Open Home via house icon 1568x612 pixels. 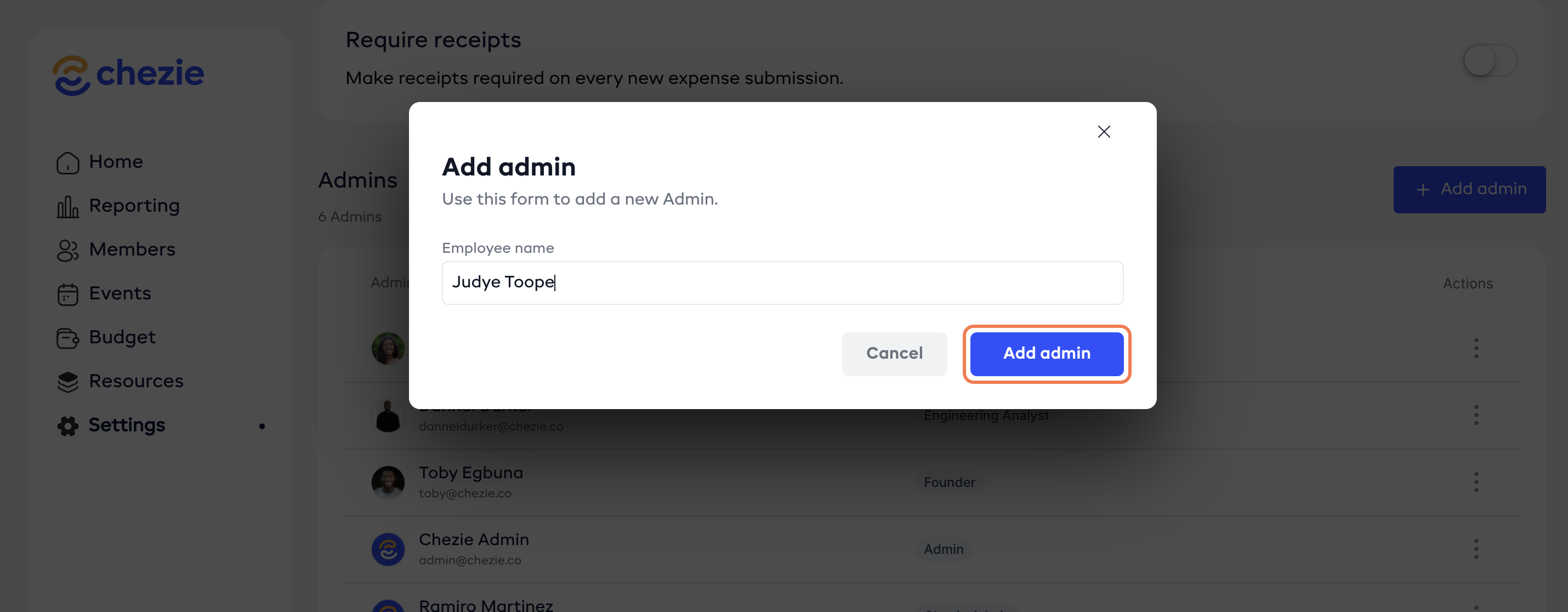point(67,162)
